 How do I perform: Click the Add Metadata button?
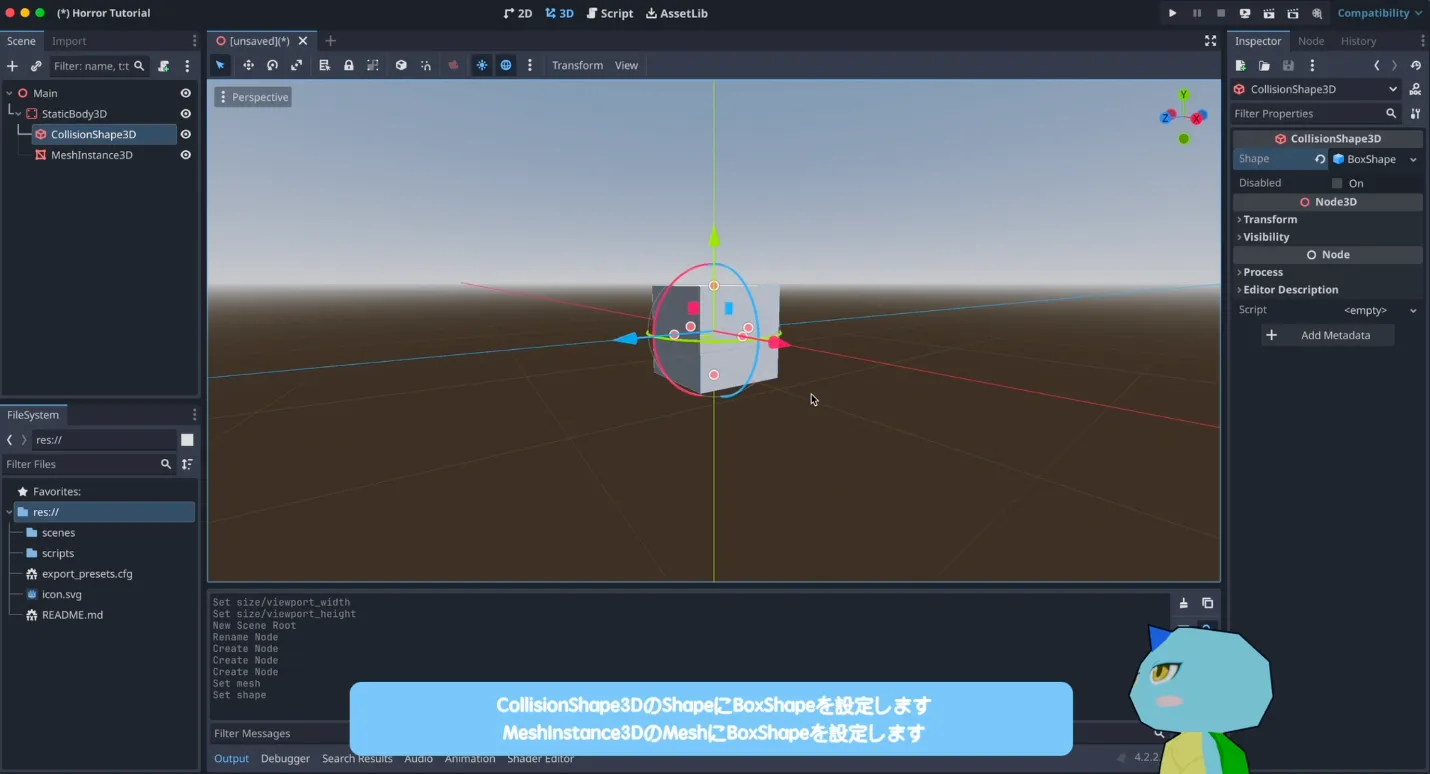coord(1327,335)
